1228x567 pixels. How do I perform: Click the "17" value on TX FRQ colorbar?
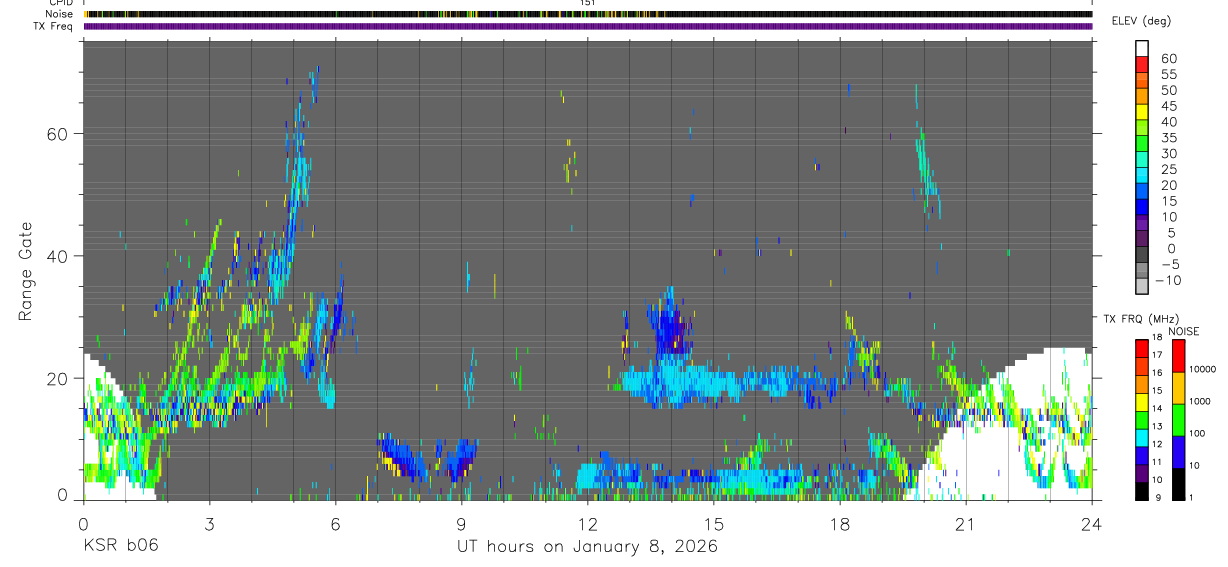(x=1156, y=355)
